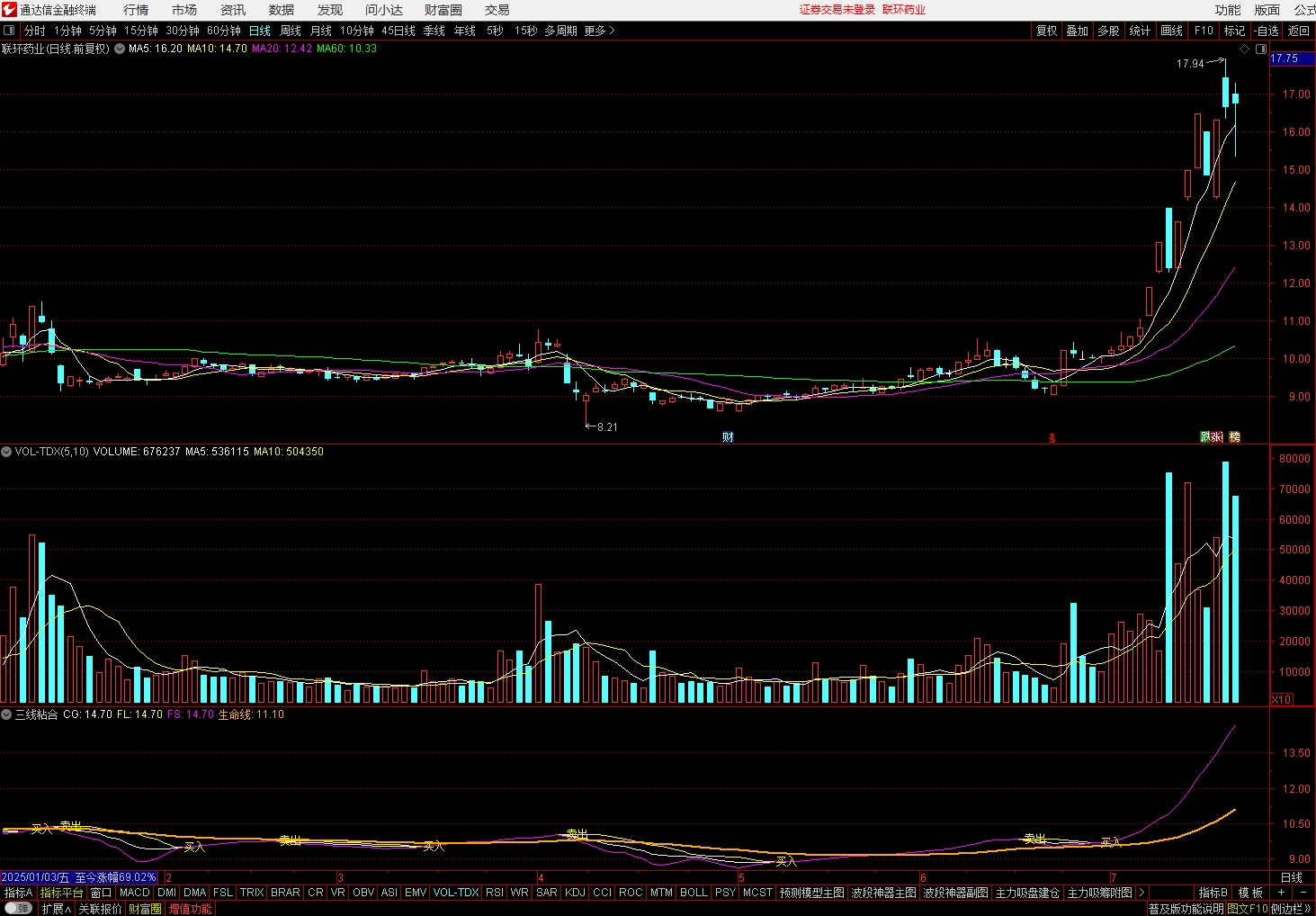Click the Tongdaxin red logo icon
Image resolution: width=1316 pixels, height=916 pixels.
pyautogui.click(x=9, y=10)
